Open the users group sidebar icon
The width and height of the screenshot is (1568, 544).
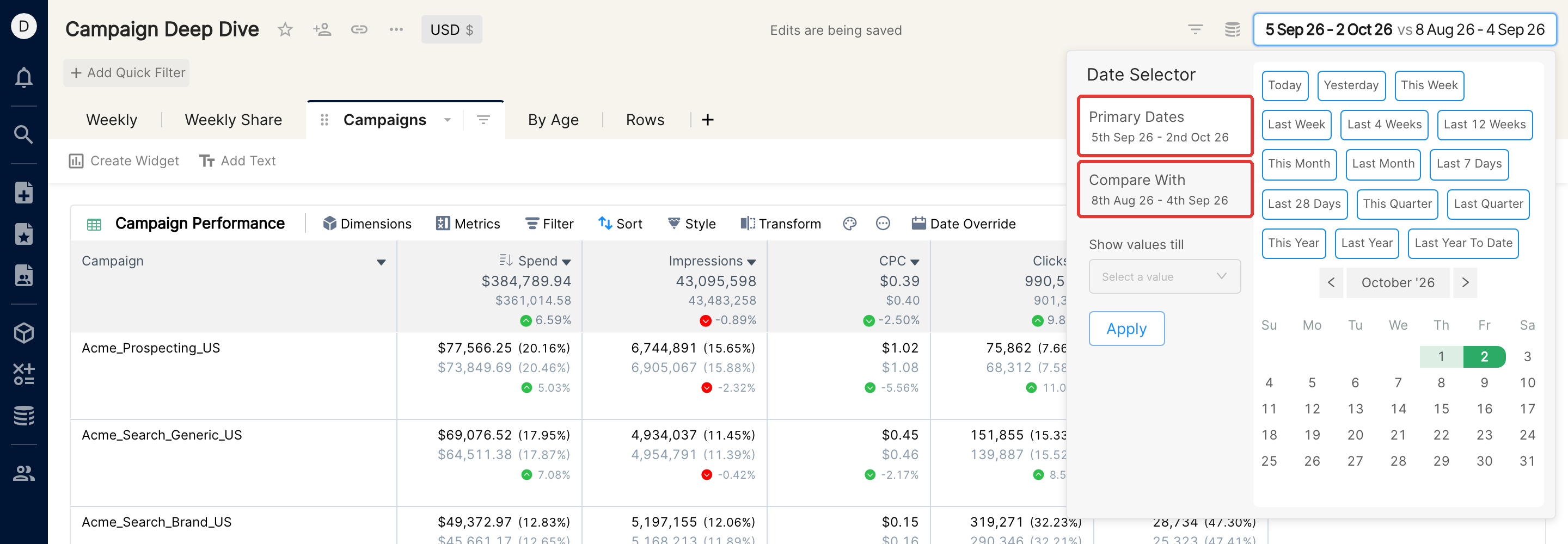point(24,473)
